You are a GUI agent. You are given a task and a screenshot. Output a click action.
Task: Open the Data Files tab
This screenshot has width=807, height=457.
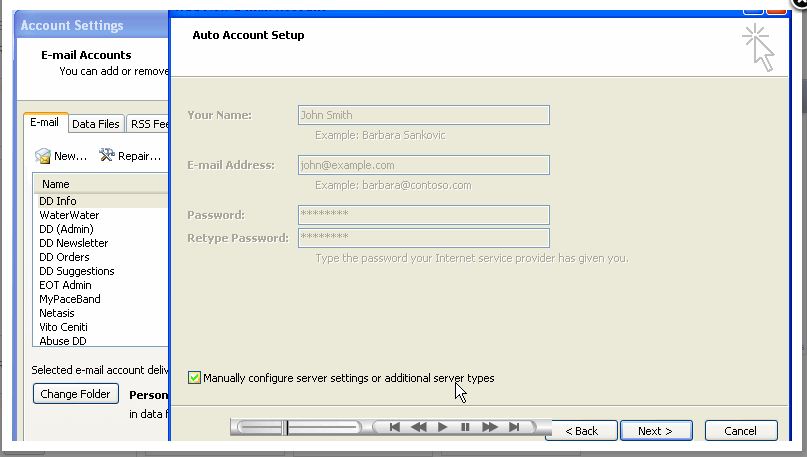pos(96,124)
